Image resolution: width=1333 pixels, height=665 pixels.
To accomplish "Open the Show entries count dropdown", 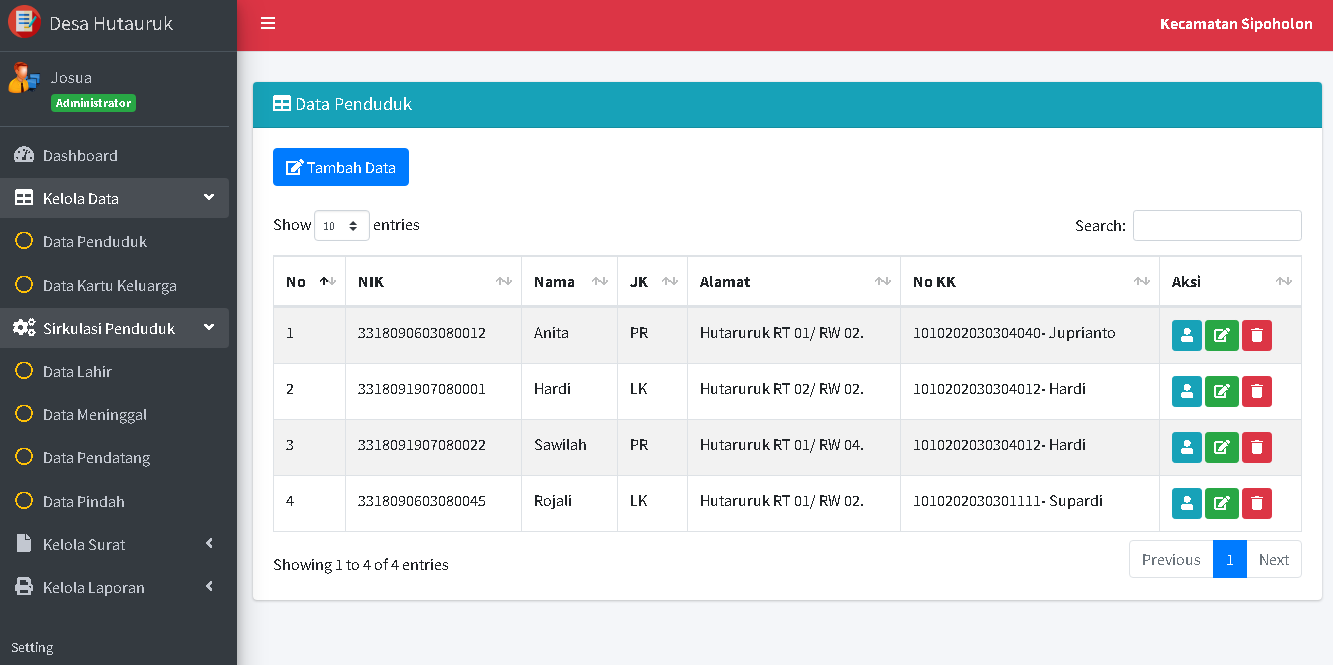I will [x=342, y=226].
